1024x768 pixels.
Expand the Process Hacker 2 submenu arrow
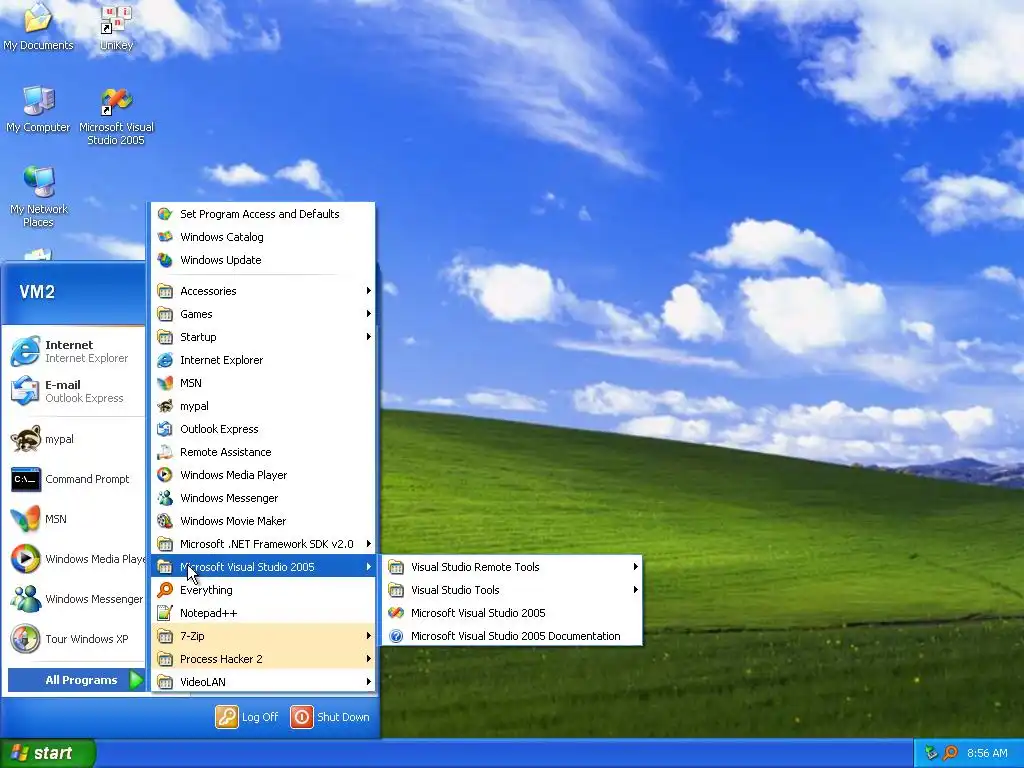coord(368,659)
